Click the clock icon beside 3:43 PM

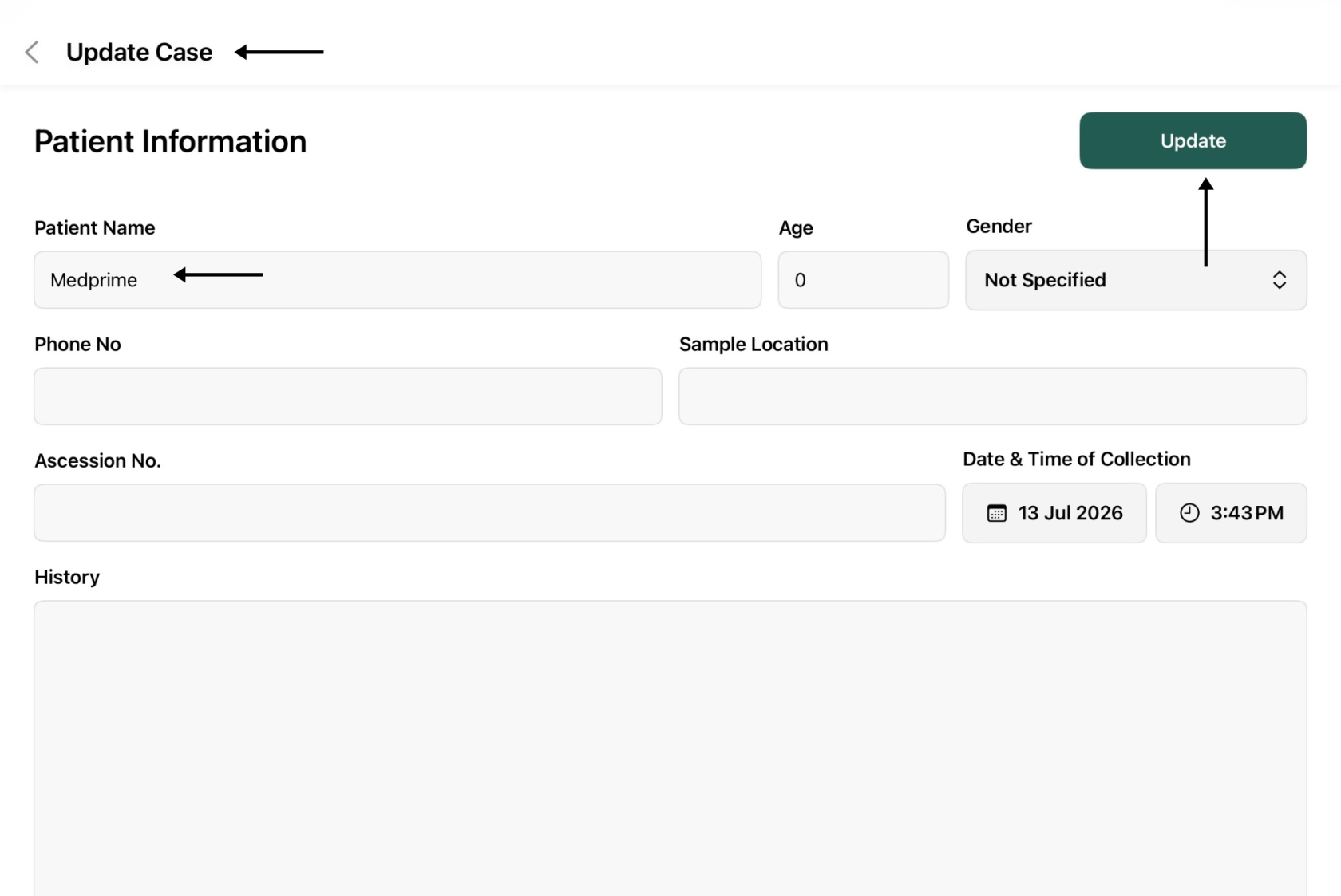coord(1189,513)
